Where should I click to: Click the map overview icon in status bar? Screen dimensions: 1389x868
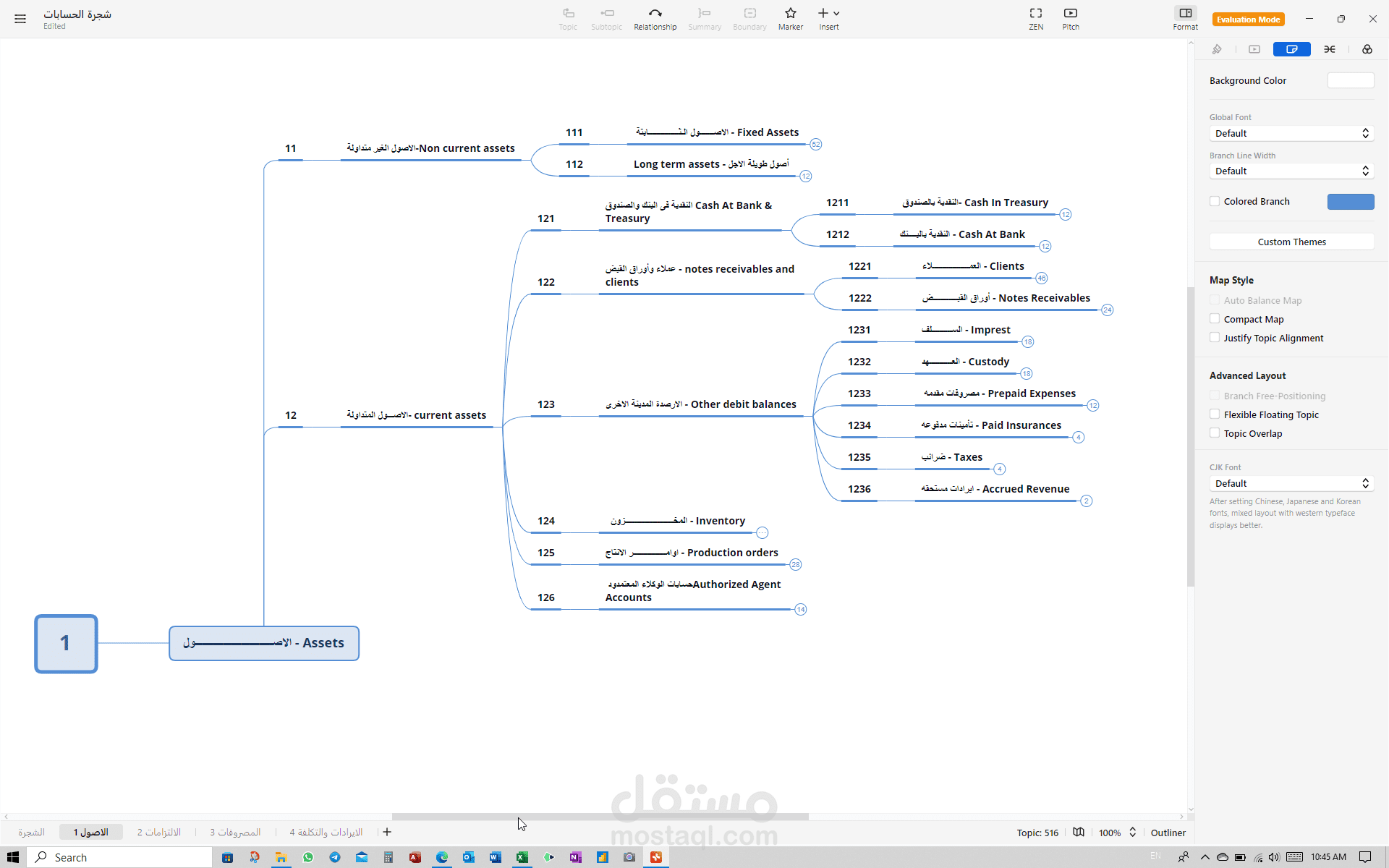pos(1079,833)
